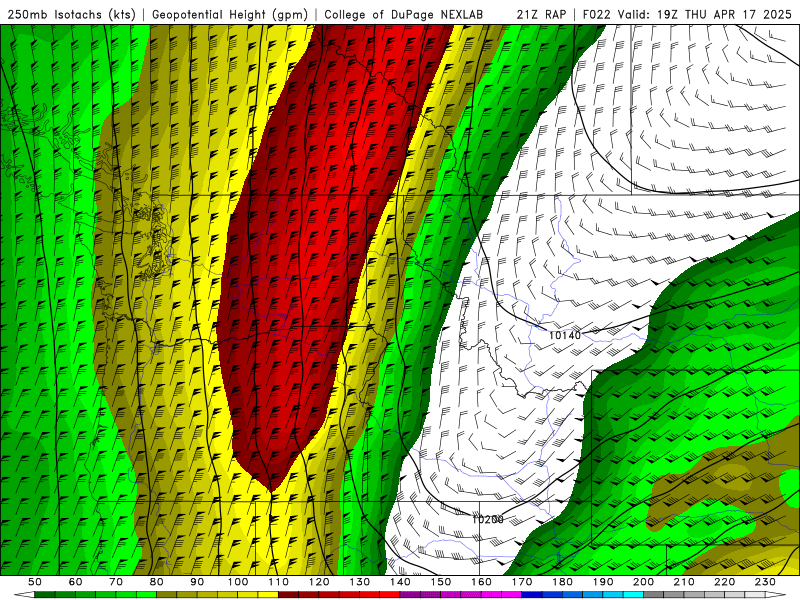Click the 140 kt legend value
The image size is (800, 600).
[x=400, y=582]
